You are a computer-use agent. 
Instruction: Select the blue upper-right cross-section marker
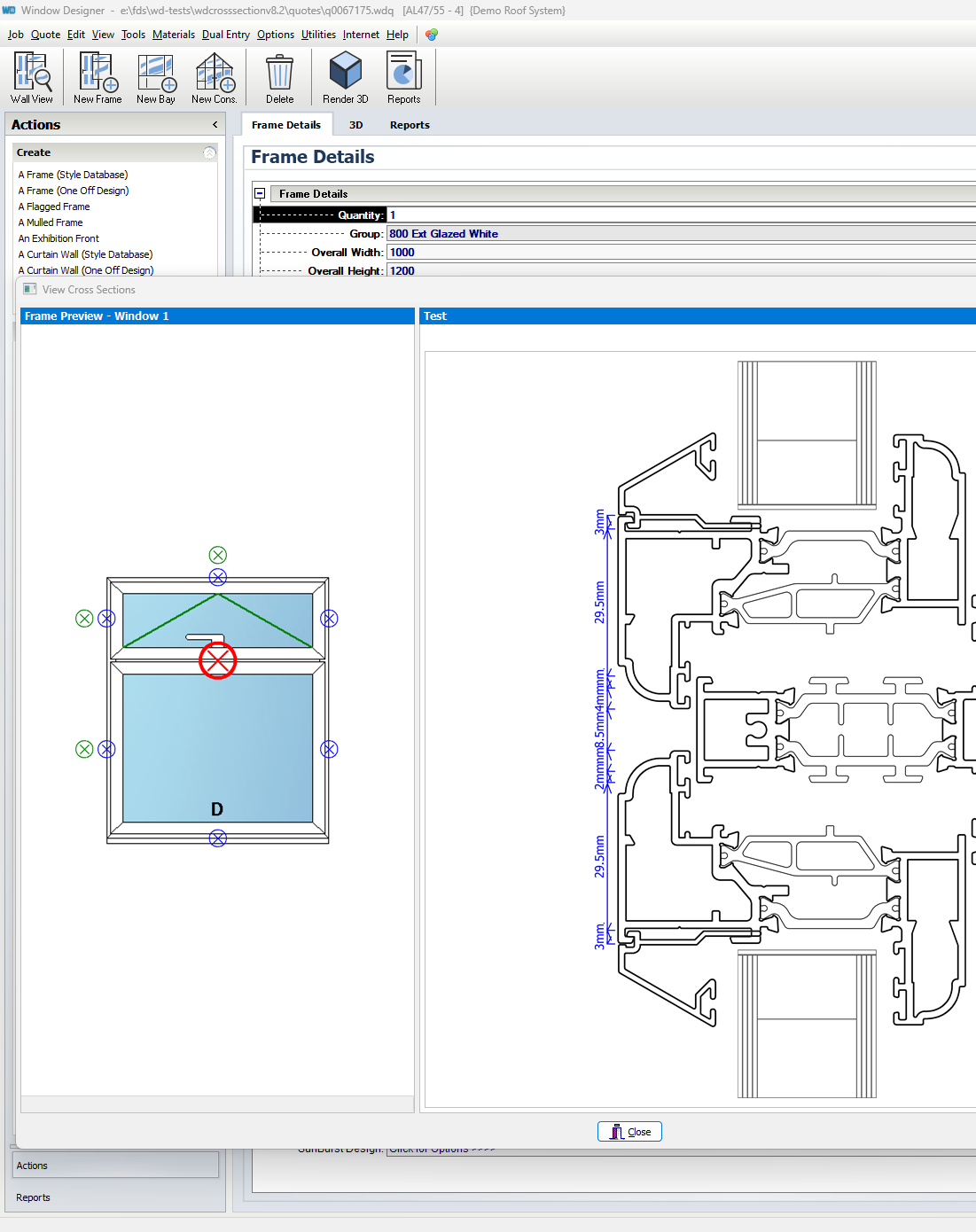(329, 619)
